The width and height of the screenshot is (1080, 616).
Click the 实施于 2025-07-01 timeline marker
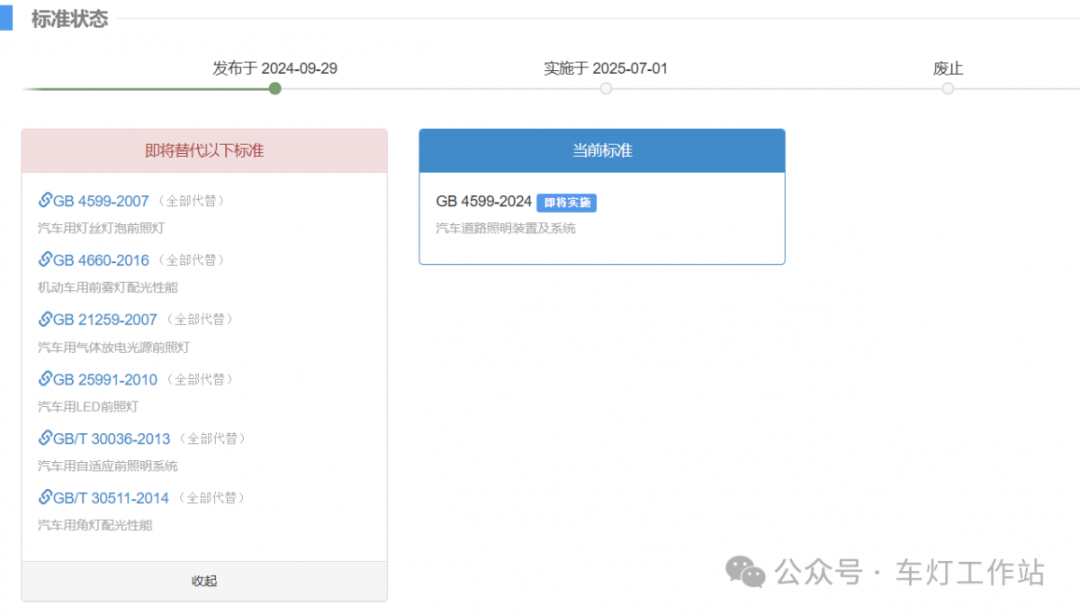605,88
